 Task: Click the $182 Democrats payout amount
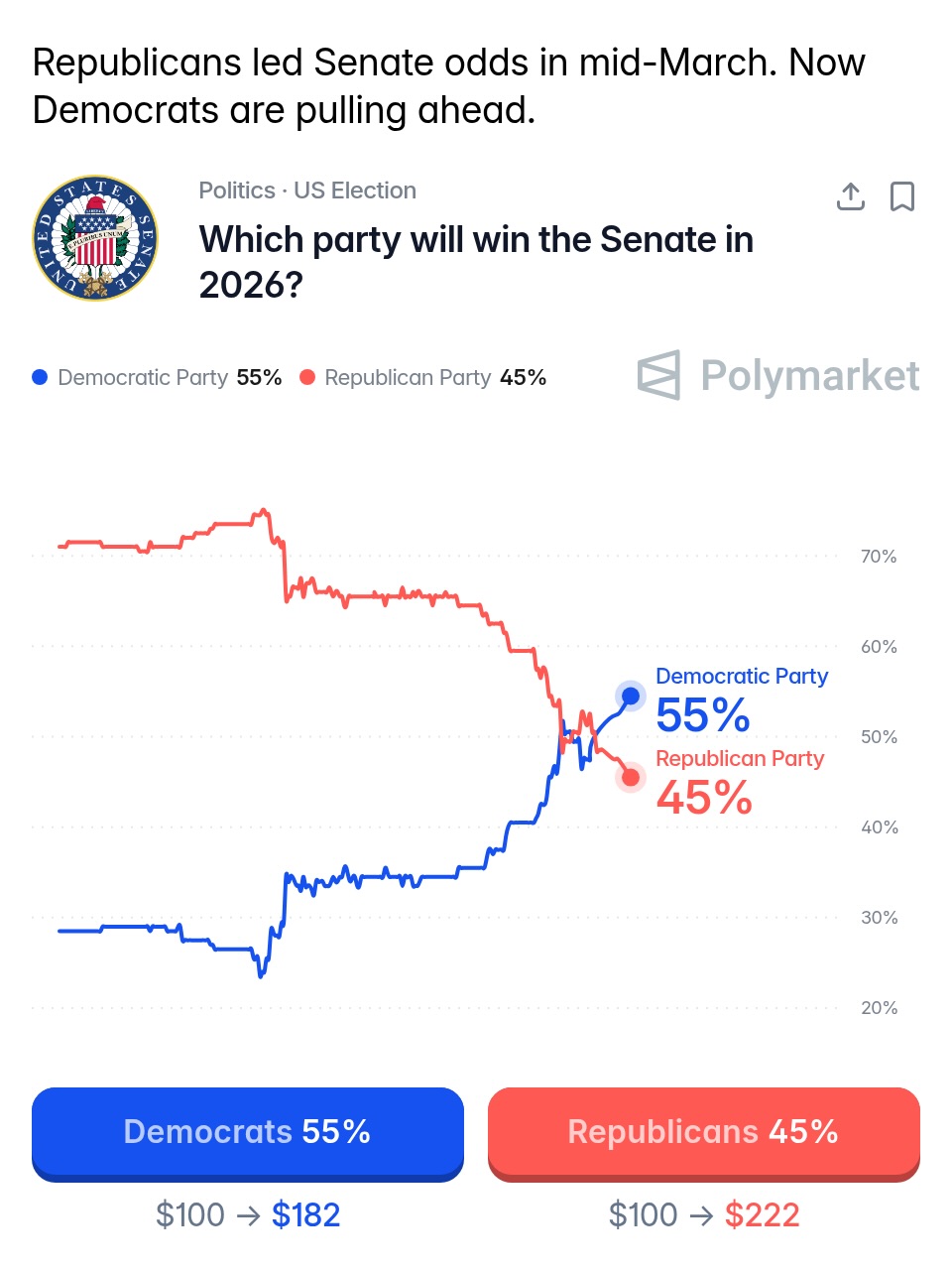click(305, 1214)
